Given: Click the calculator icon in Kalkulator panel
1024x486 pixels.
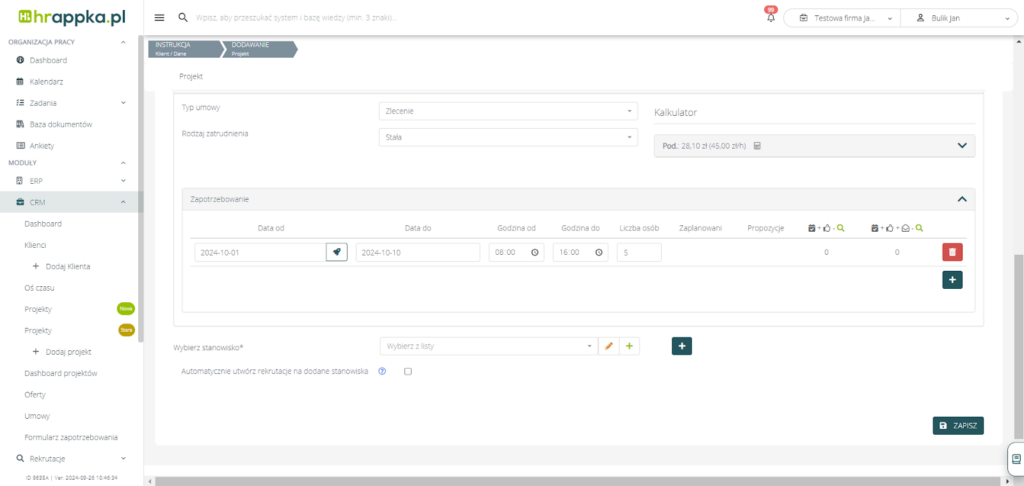Looking at the screenshot, I should [757, 146].
